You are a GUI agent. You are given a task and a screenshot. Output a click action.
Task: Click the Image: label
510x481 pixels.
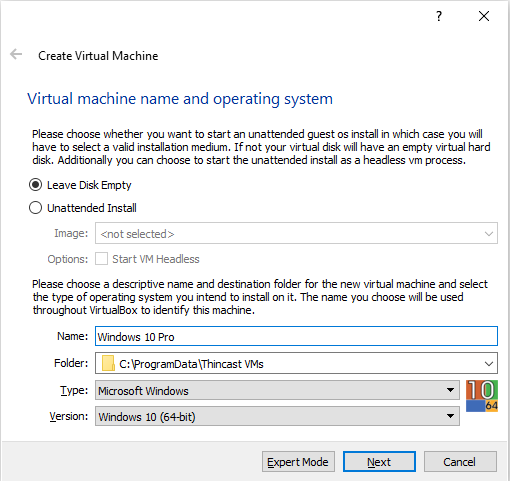click(x=71, y=233)
